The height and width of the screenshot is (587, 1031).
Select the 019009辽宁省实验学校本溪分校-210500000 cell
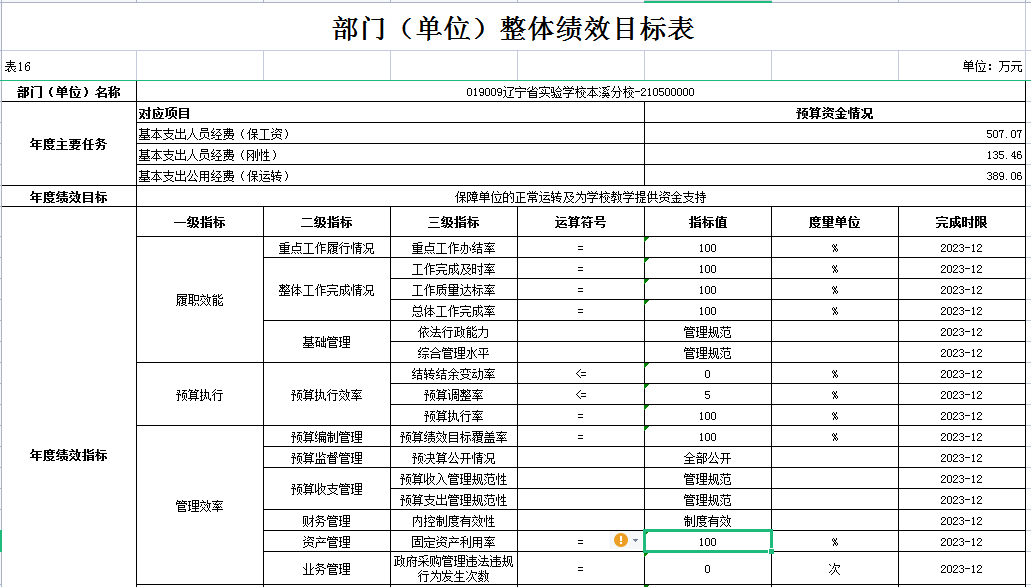581,92
